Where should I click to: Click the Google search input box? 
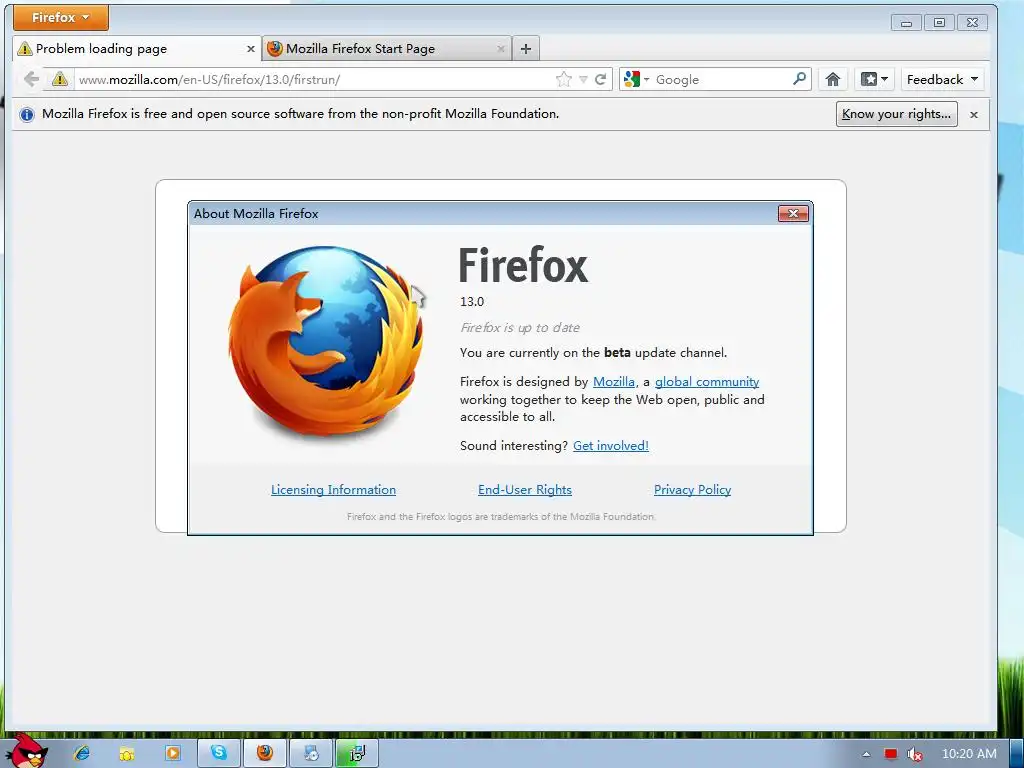pyautogui.click(x=721, y=80)
